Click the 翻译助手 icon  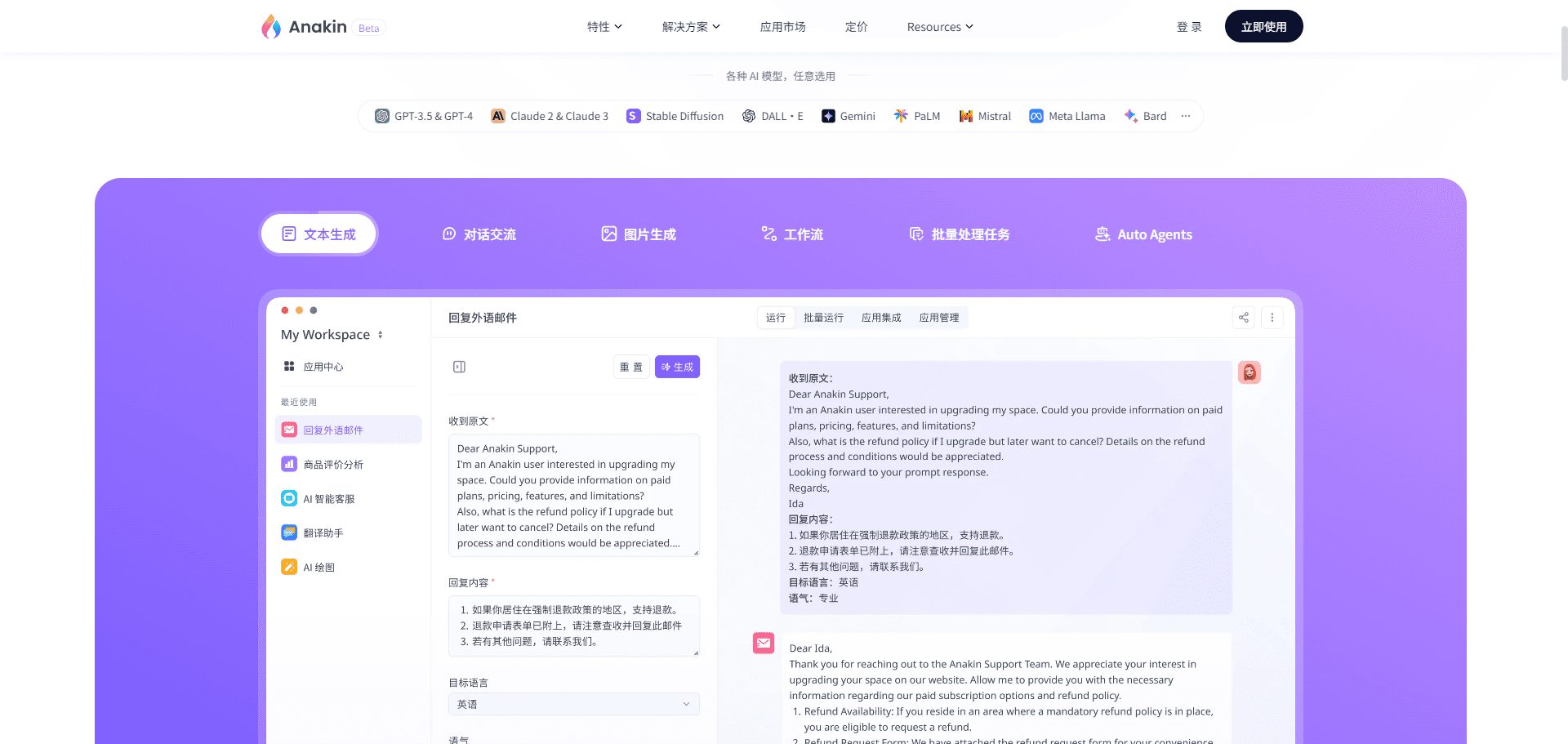coord(289,532)
